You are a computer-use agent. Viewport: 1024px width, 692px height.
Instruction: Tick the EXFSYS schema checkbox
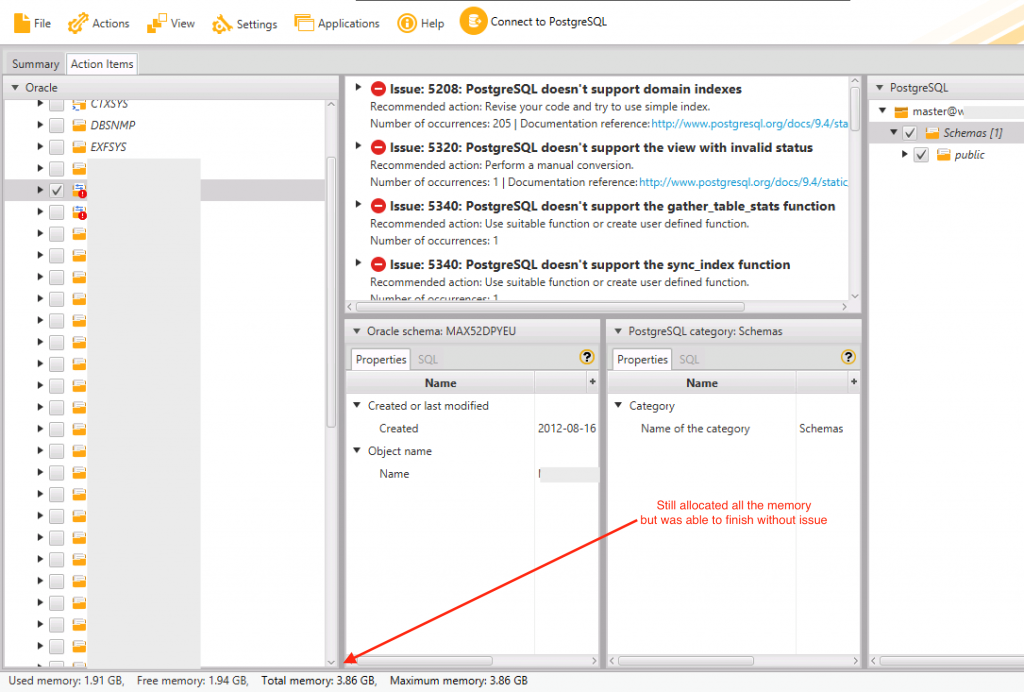pyautogui.click(x=57, y=146)
